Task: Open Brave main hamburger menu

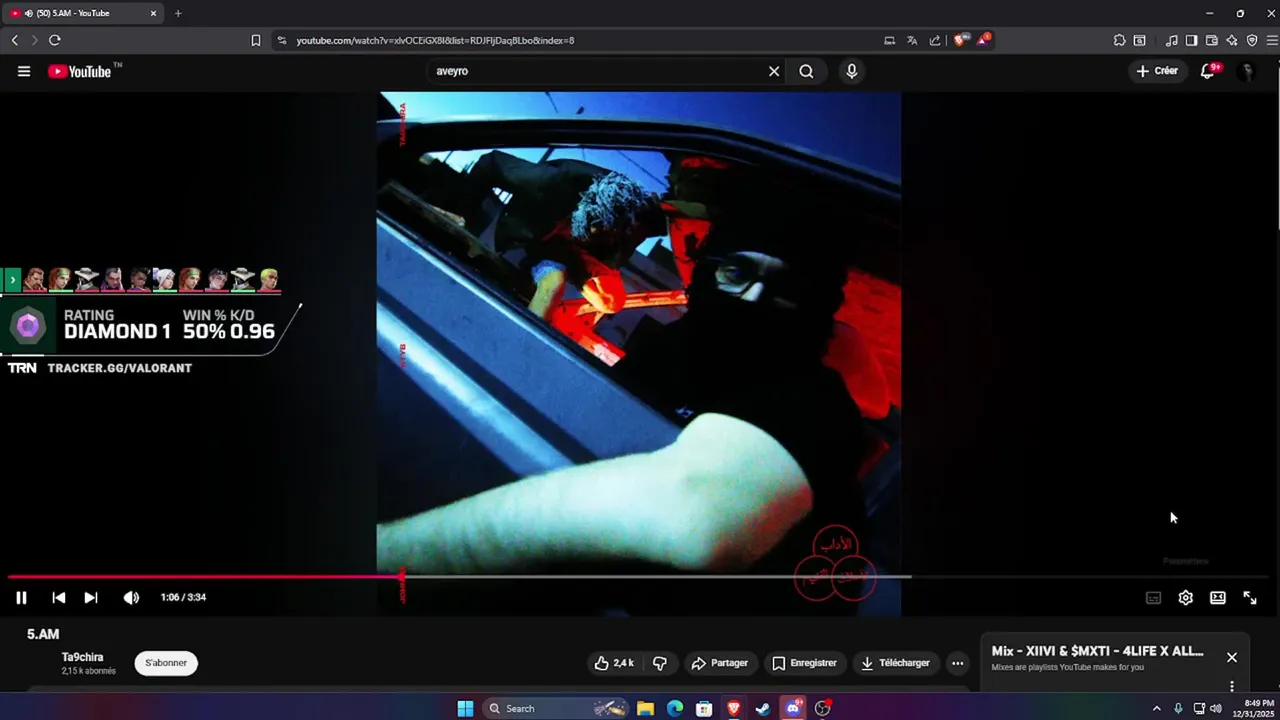Action: coord(1271,40)
